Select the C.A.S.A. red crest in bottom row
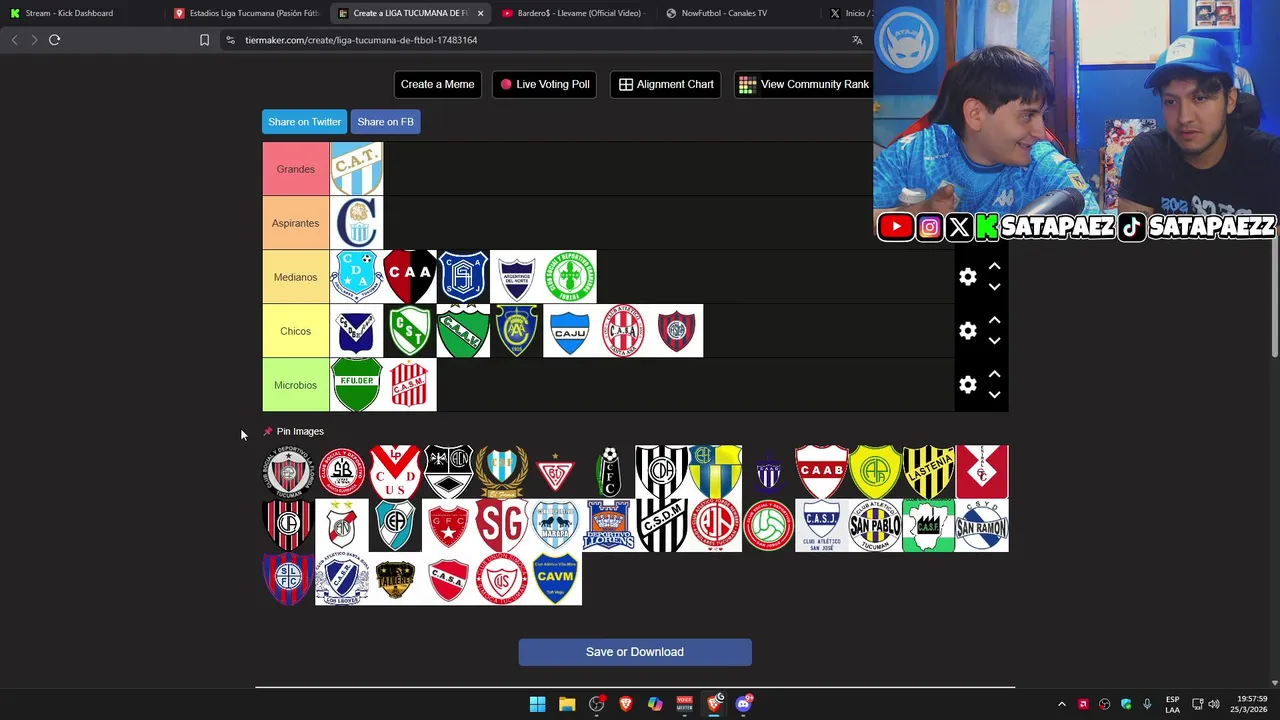This screenshot has width=1280, height=720. [449, 579]
